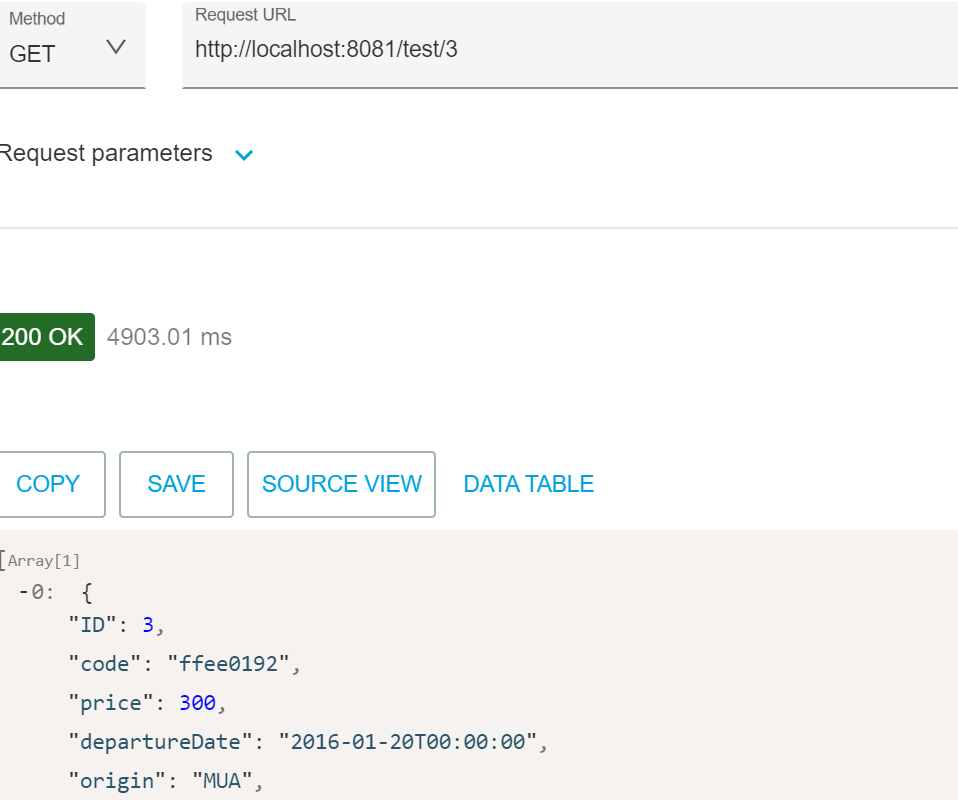Click the departureDate value

(x=408, y=742)
